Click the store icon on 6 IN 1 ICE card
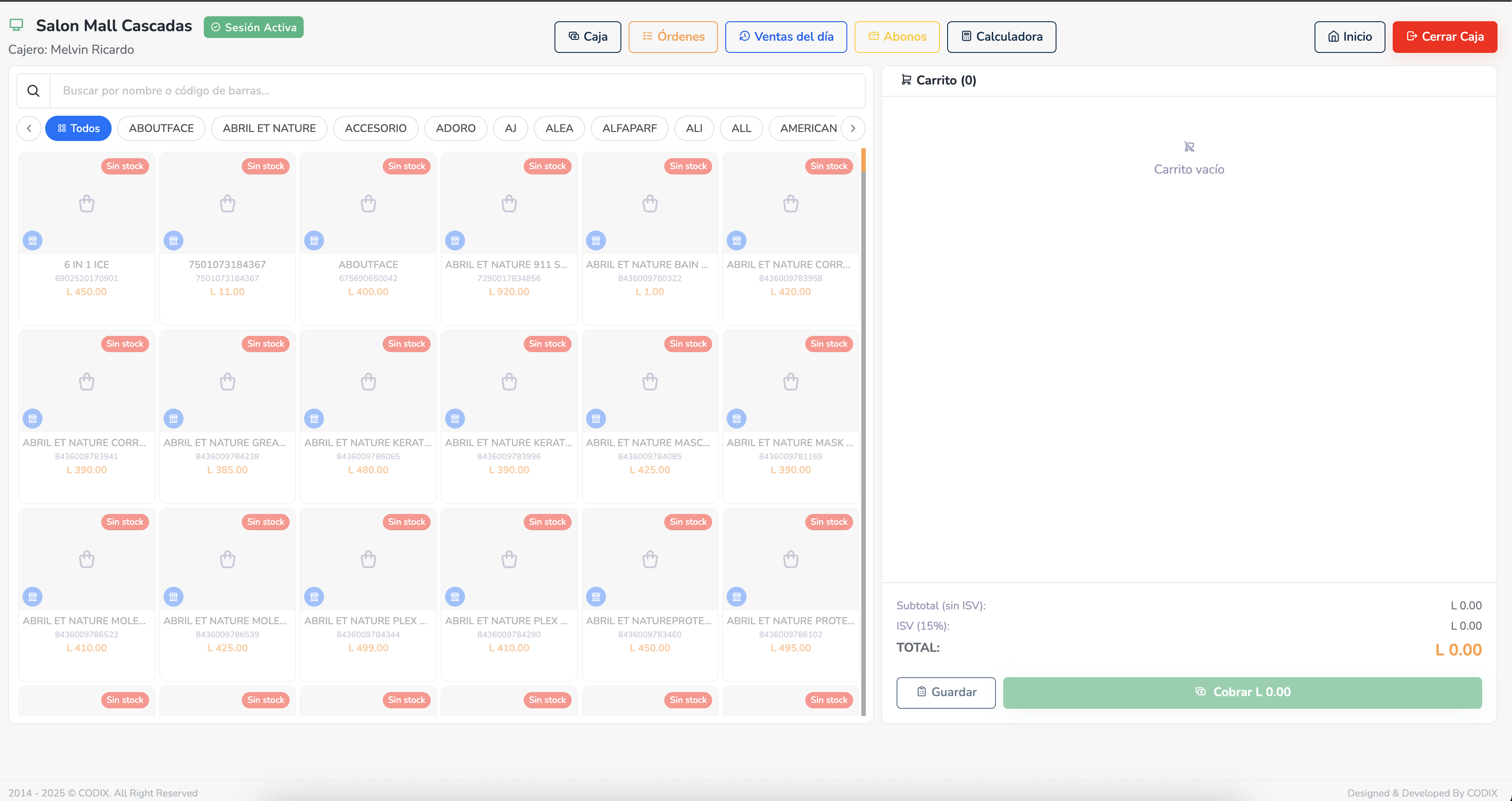 click(33, 241)
